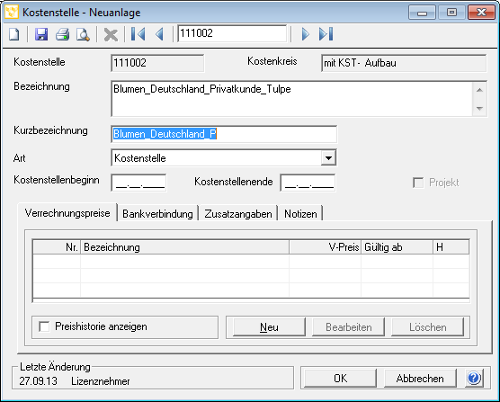The width and height of the screenshot is (500, 402).
Task: Open help via the blue question mark icon
Action: tap(474, 378)
